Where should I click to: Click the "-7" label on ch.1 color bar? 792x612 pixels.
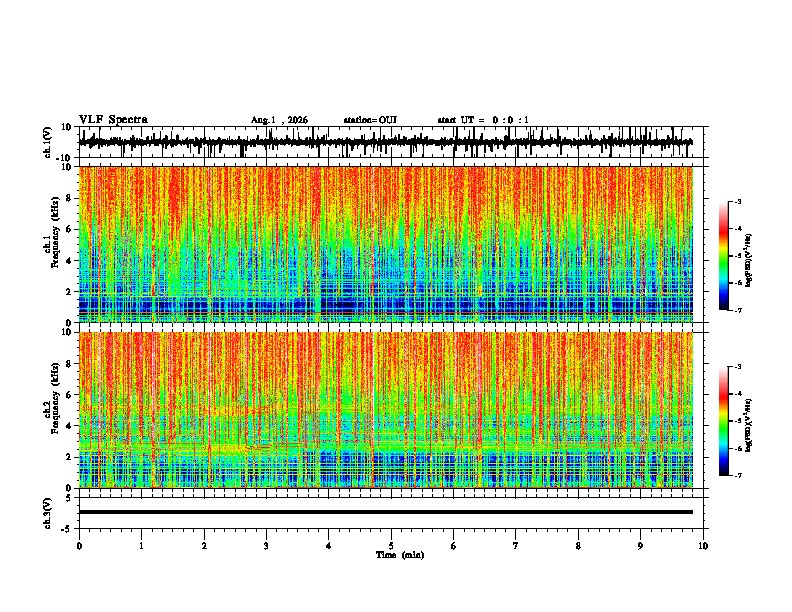(738, 310)
